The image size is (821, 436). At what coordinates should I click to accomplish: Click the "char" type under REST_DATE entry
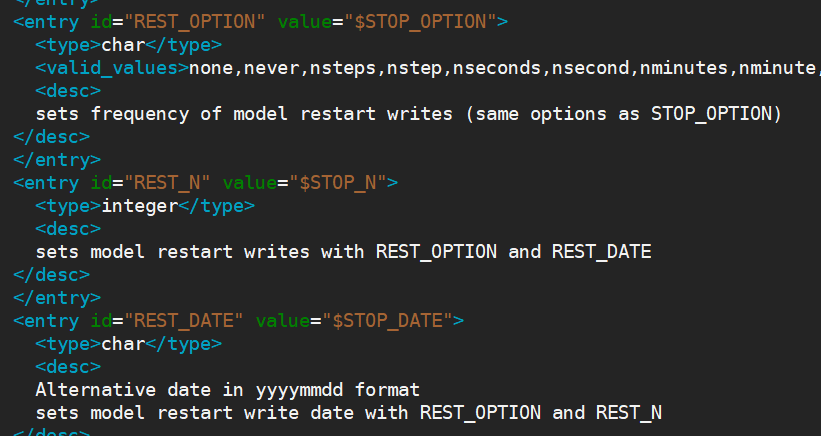123,344
